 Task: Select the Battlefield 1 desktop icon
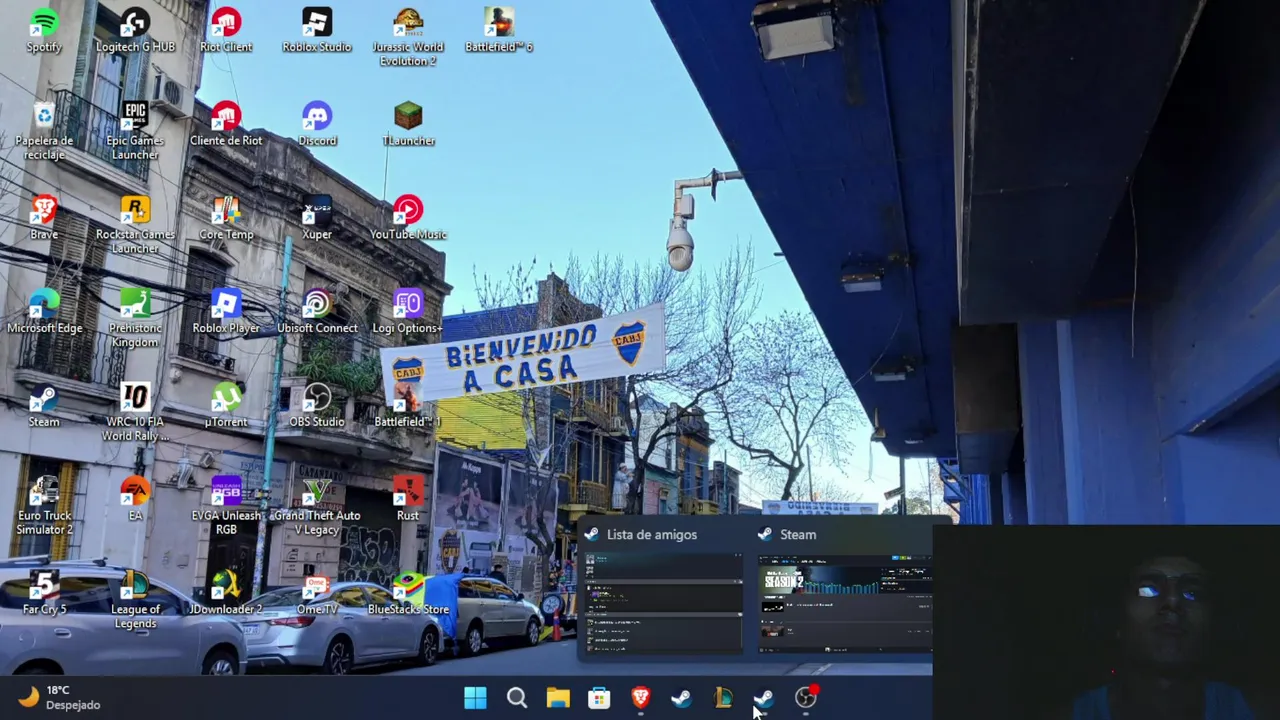pos(408,406)
